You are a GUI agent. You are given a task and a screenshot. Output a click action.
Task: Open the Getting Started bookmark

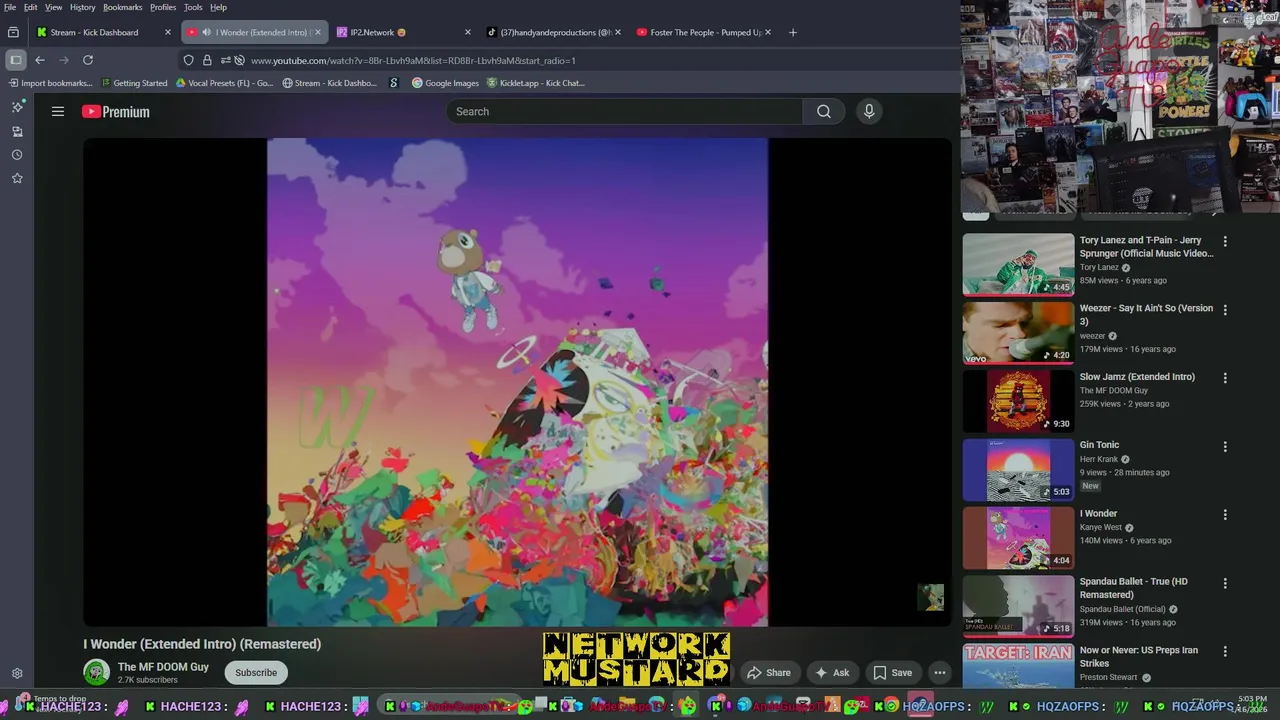point(133,83)
